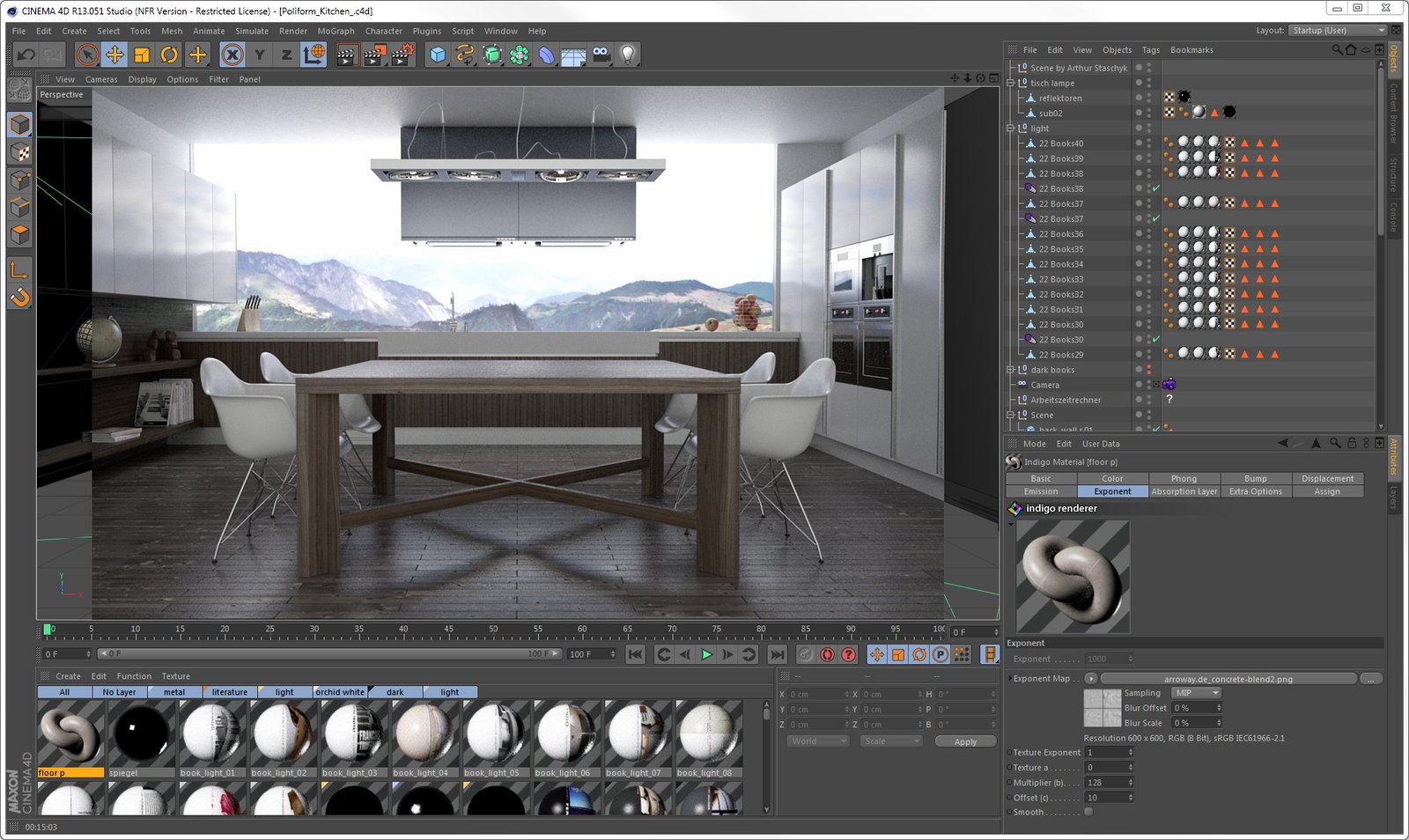Toggle the Smooth checkbox
Viewport: 1409px width, 840px height.
pos(1088,812)
